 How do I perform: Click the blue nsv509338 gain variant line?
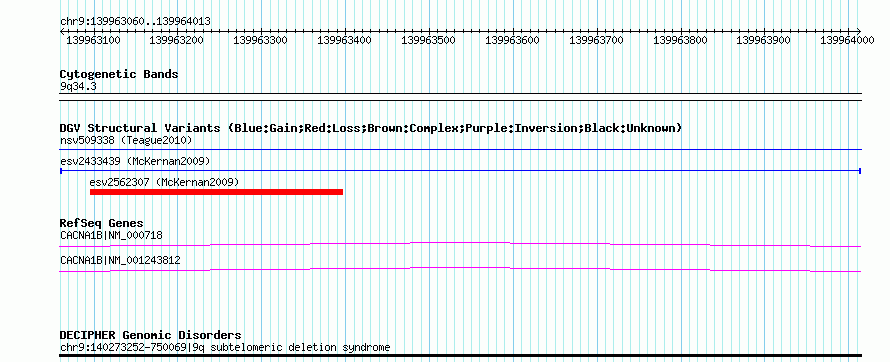pyautogui.click(x=460, y=150)
